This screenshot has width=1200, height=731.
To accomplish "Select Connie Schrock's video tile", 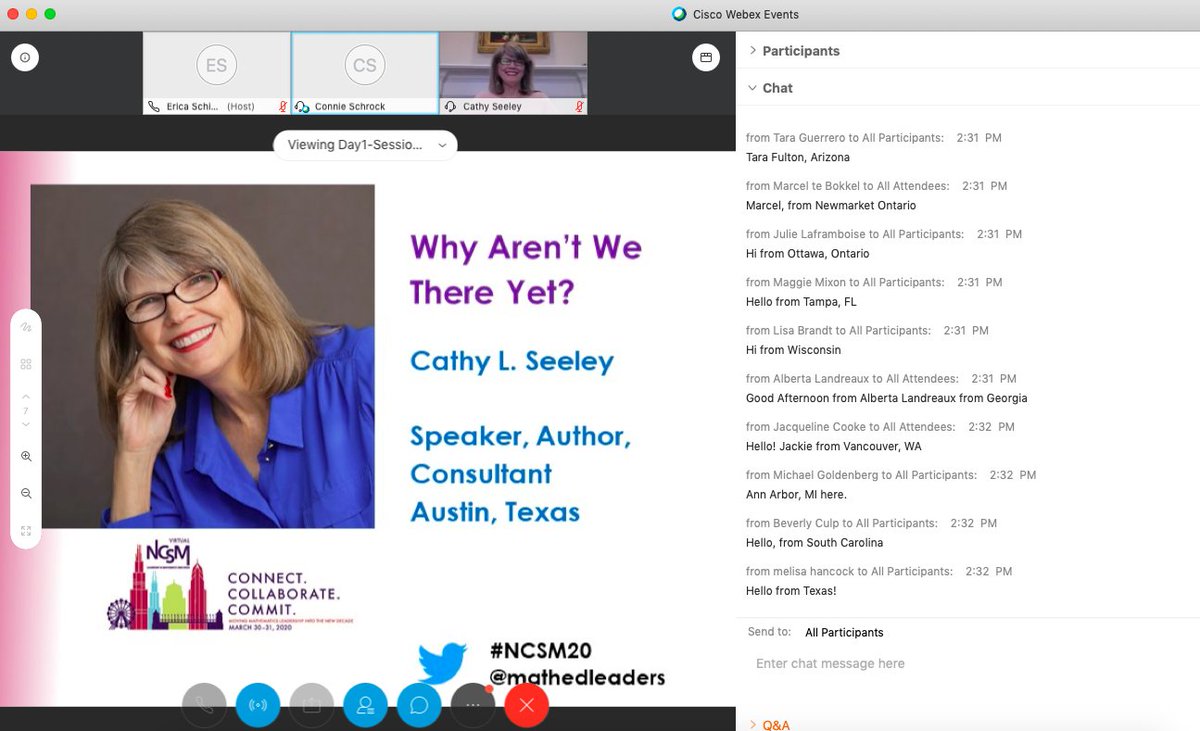I will click(365, 73).
